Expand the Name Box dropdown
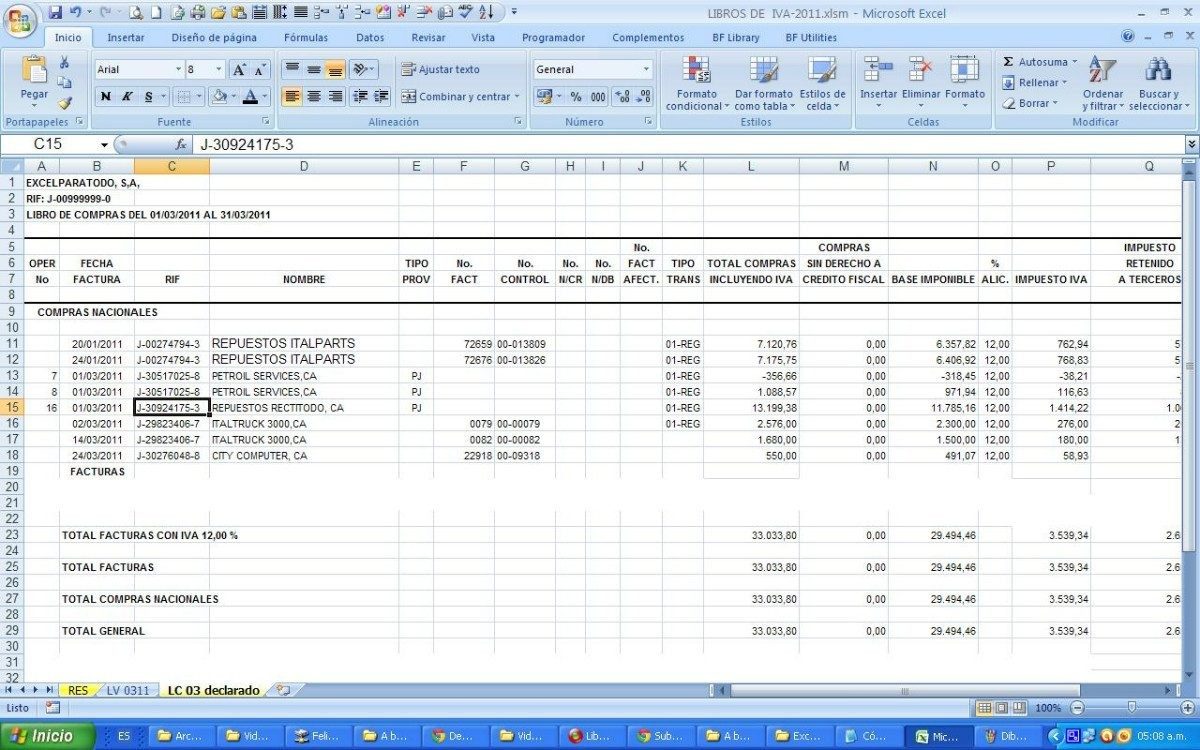This screenshot has width=1200, height=750. coord(104,145)
